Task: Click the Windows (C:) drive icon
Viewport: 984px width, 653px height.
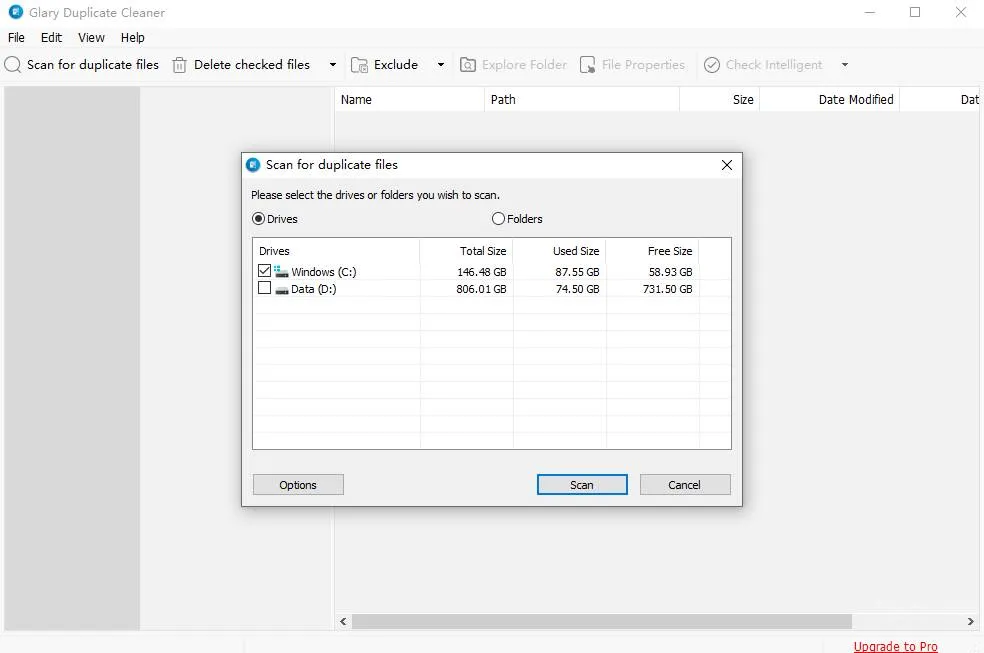Action: 281,272
